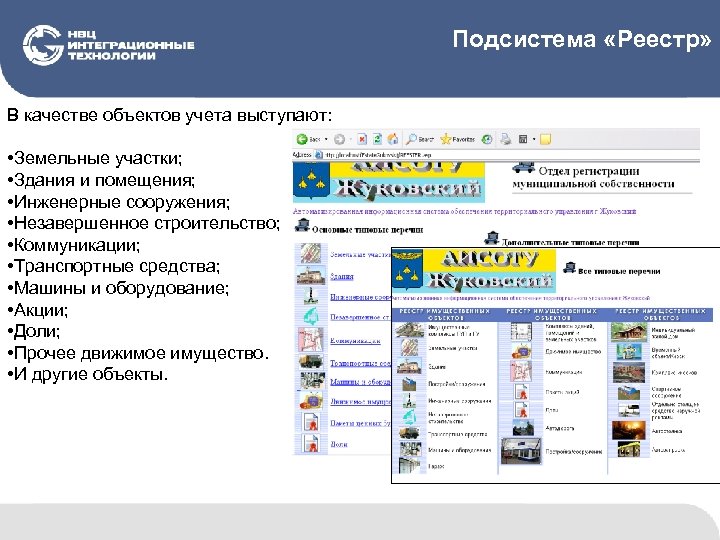The image size is (720, 540).
Task: Open Транспортные средства link in back page
Action: (360, 363)
